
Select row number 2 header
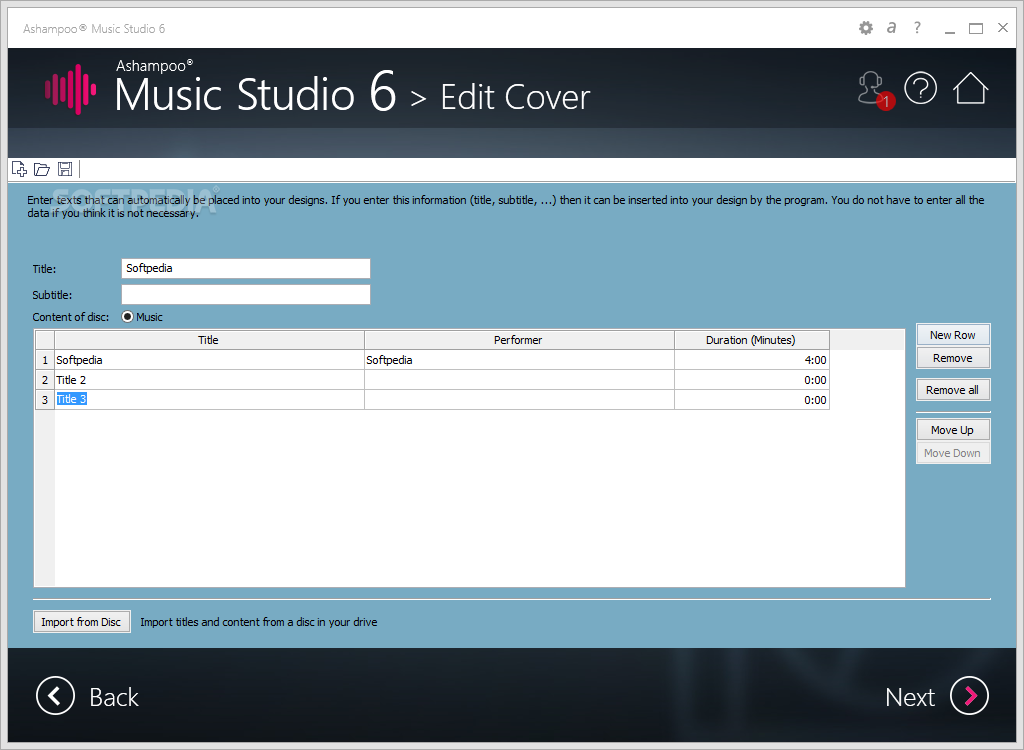[45, 380]
